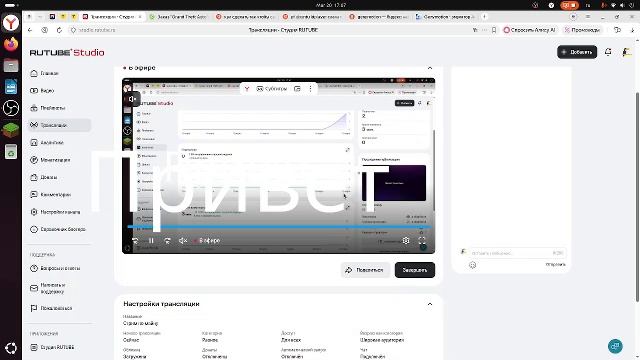Launch Yandex Browser from the Ubuntu dock
This screenshot has height=360, width=640.
(x=11, y=23)
